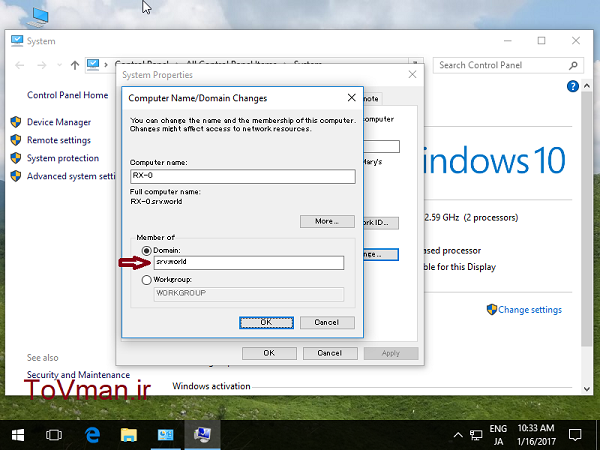Cancel the Computer Name/Domain Changes dialog
This screenshot has height=450, width=600.
327,323
